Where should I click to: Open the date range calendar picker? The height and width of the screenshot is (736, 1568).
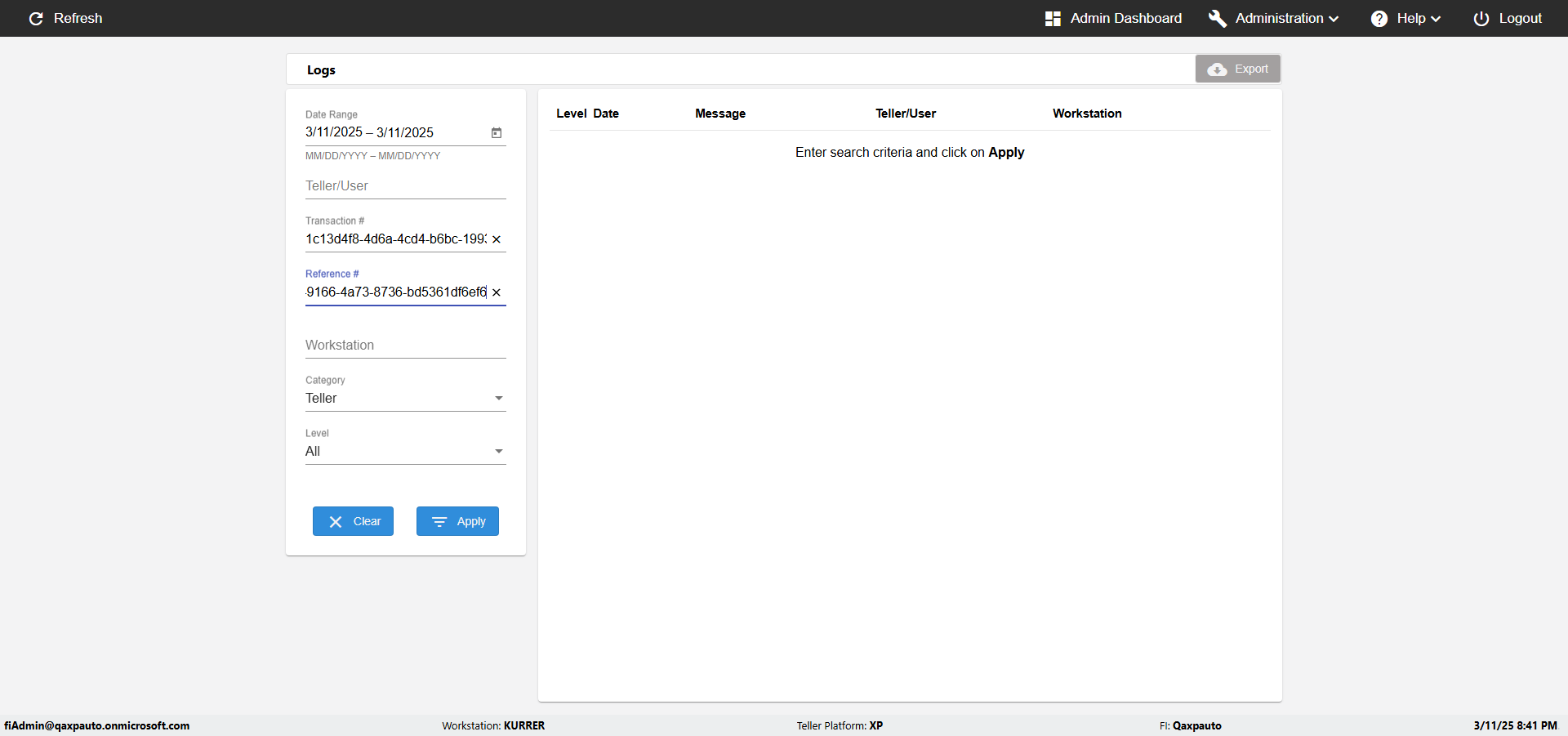click(x=497, y=132)
